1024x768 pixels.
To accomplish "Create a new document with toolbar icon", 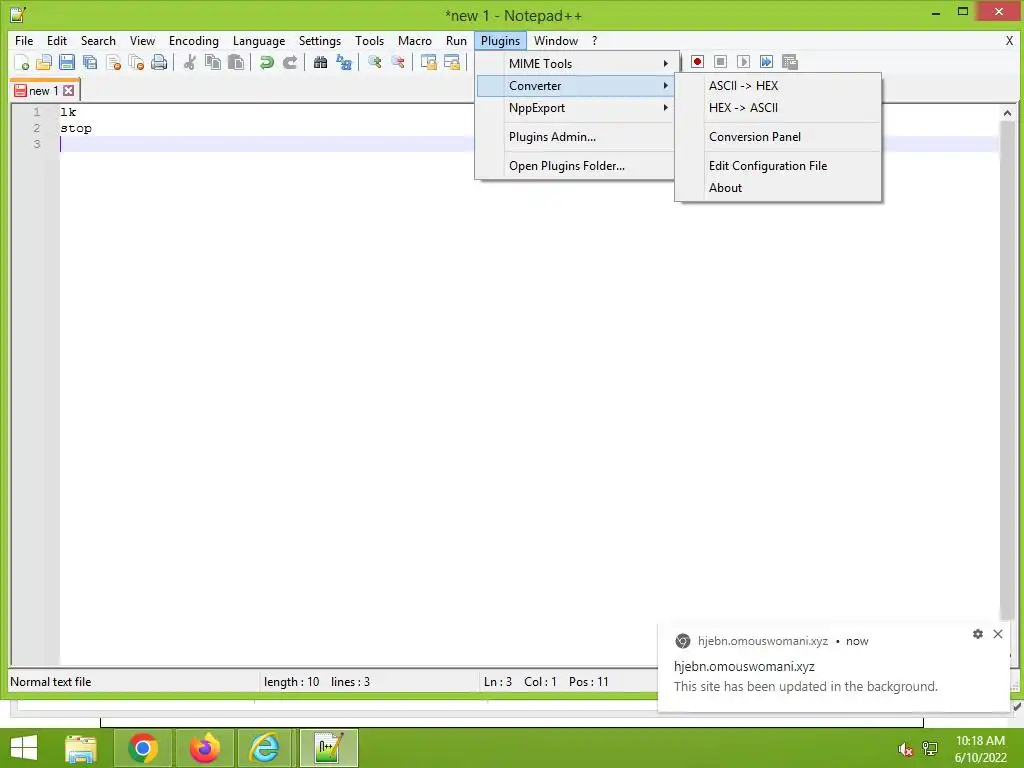I will point(21,62).
